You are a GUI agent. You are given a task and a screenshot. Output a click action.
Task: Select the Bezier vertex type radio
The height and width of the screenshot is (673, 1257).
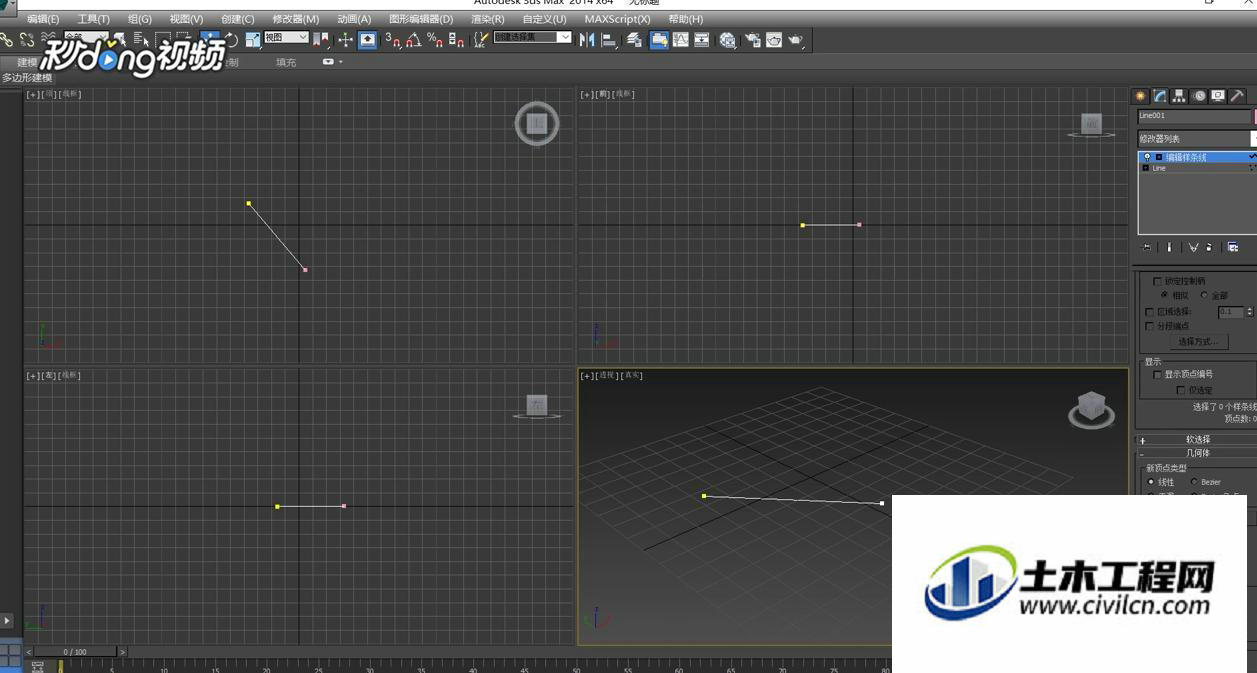1194,482
